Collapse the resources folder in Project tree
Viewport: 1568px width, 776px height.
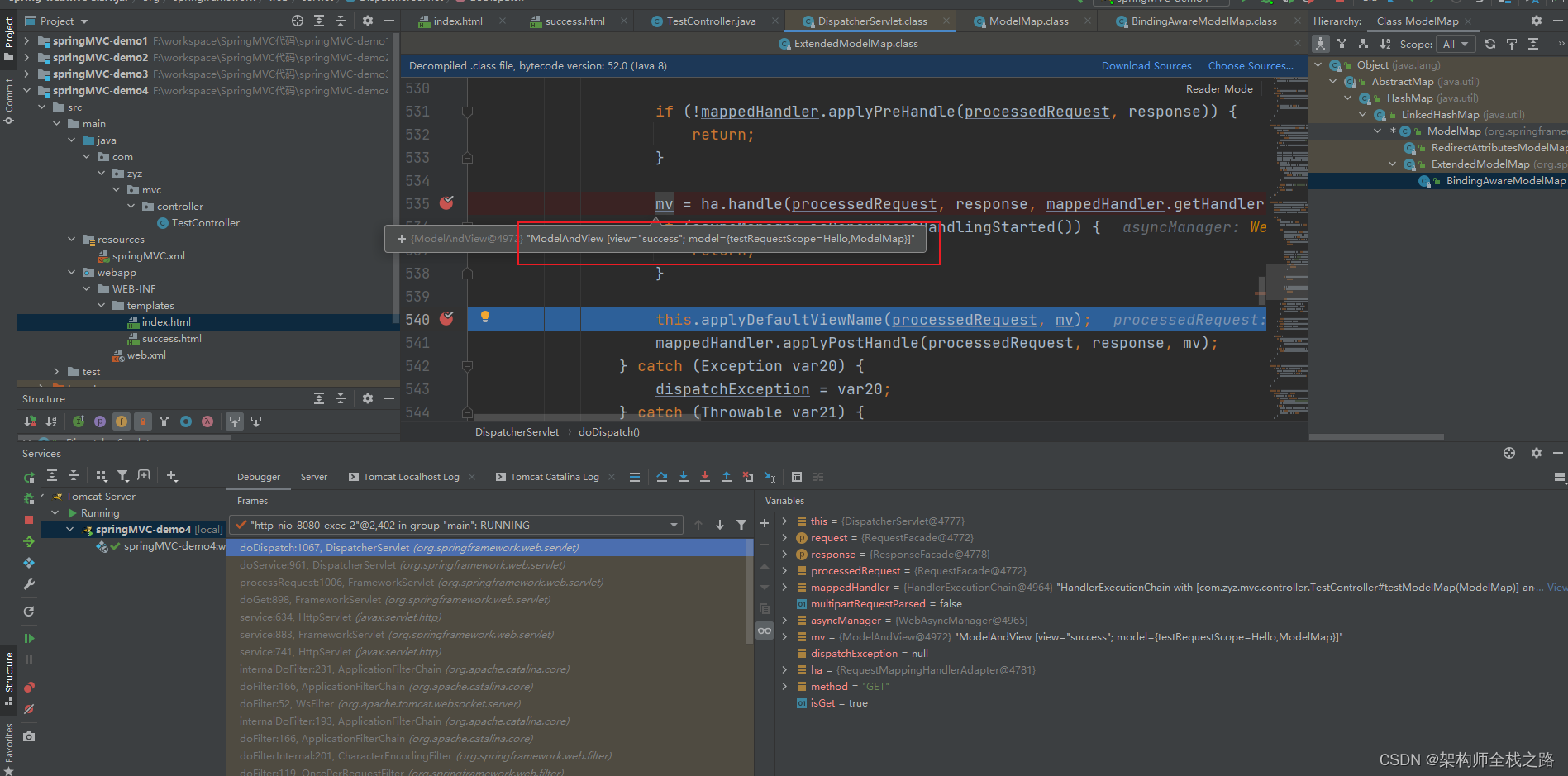click(x=72, y=239)
